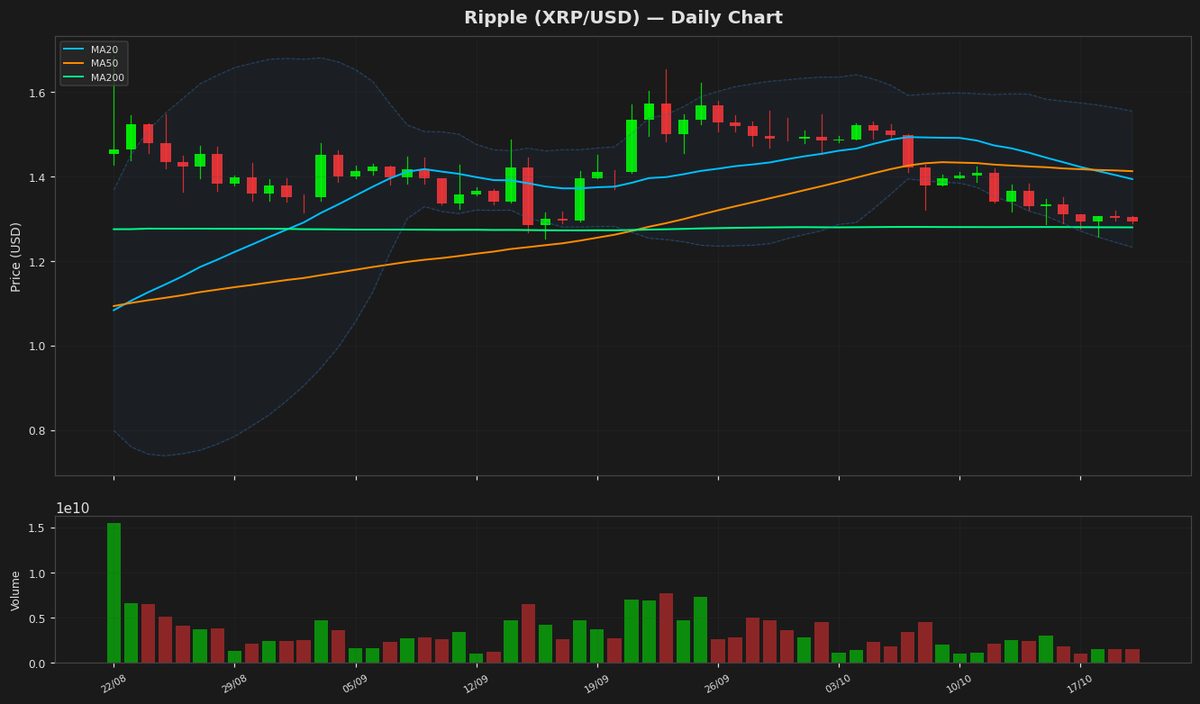Click the 1.2 price axis tick
This screenshot has height=704, width=1200.
39,262
